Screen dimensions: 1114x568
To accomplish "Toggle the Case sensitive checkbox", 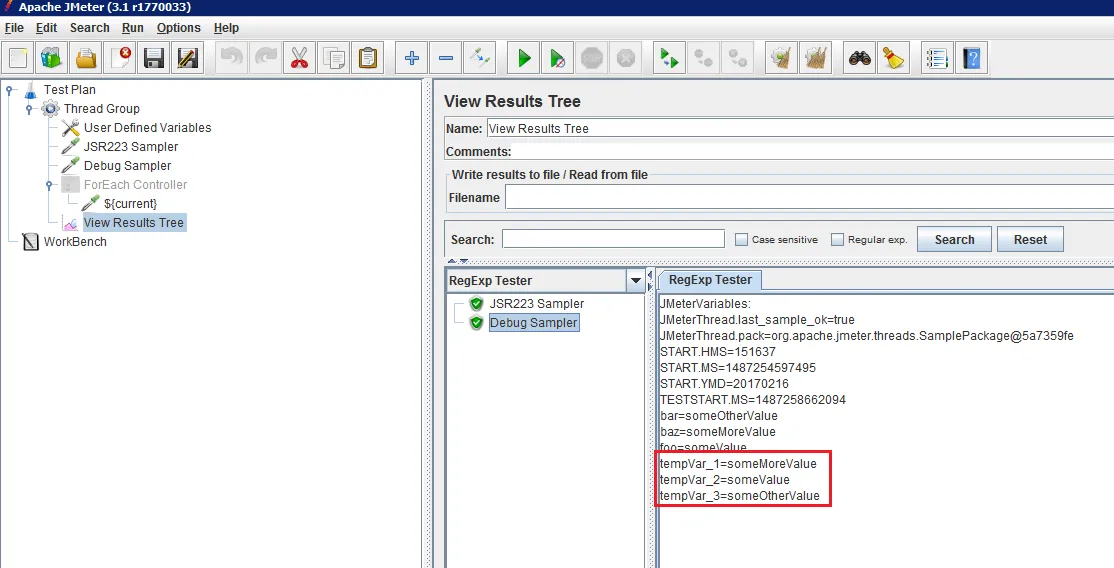I will [741, 240].
